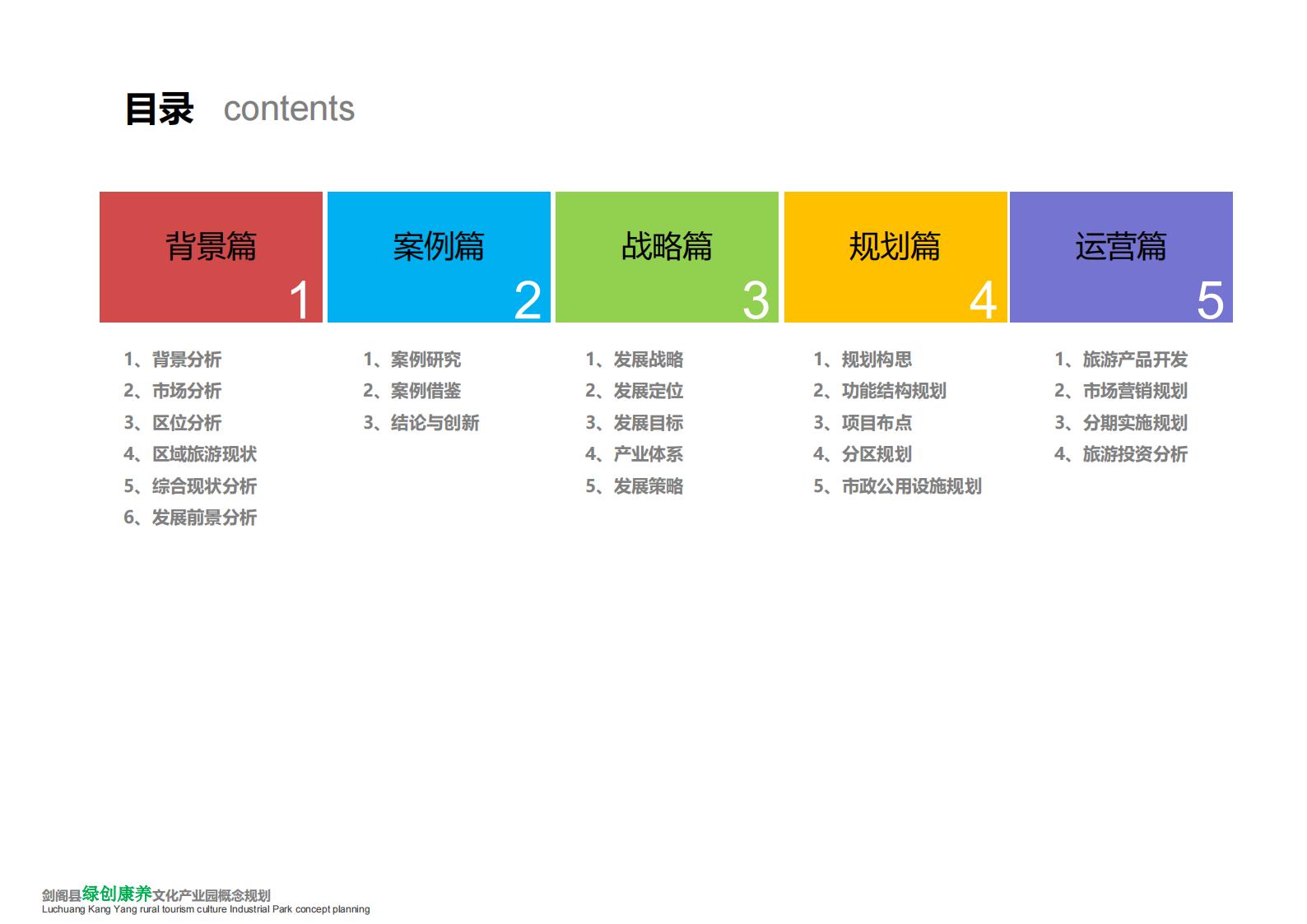Select '5、市政公用设施规划' item
This screenshot has width=1307, height=924.
pyautogui.click(x=898, y=486)
